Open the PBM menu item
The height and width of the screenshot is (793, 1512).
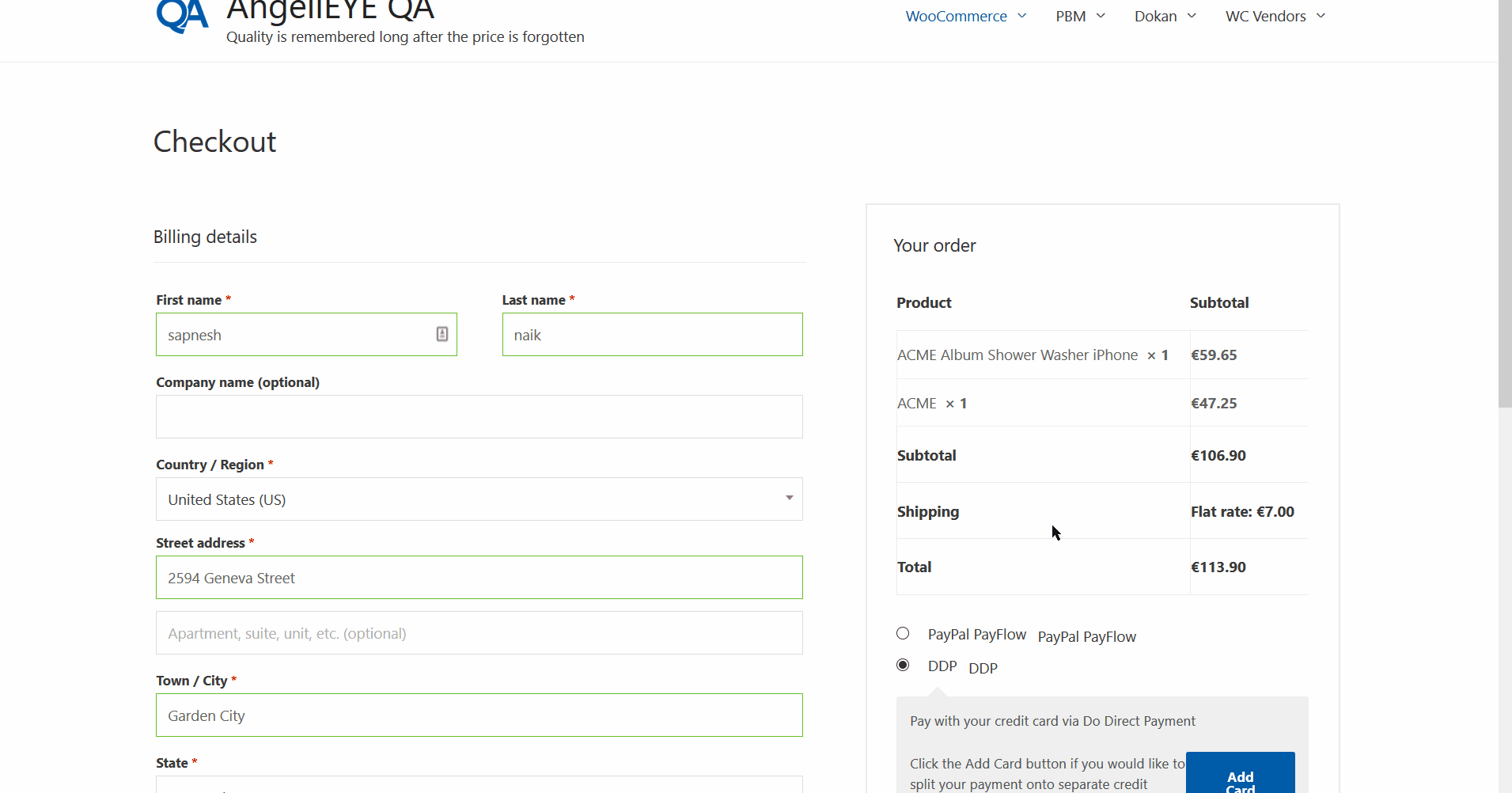1071,16
